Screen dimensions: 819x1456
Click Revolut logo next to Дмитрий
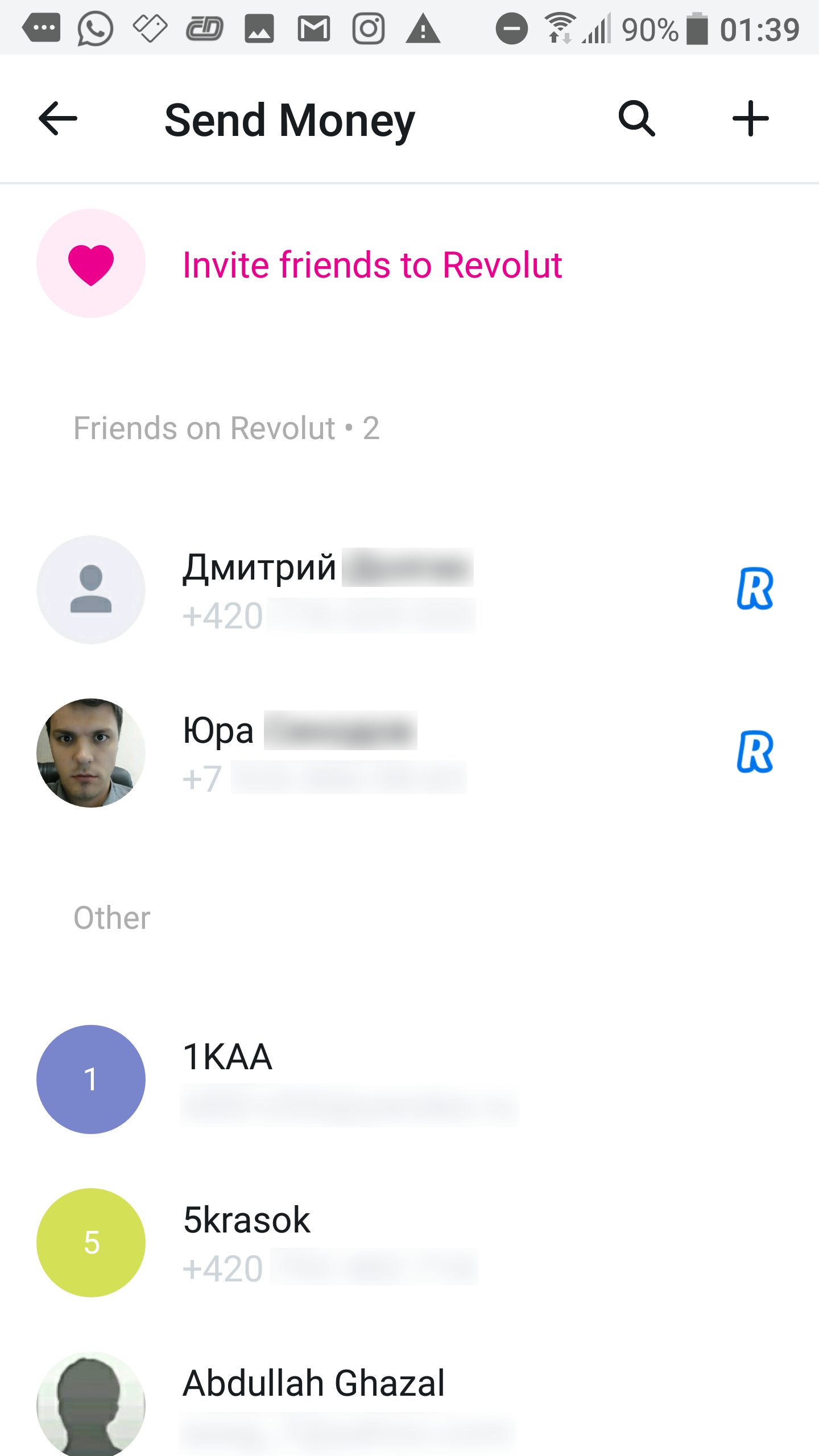pos(755,589)
